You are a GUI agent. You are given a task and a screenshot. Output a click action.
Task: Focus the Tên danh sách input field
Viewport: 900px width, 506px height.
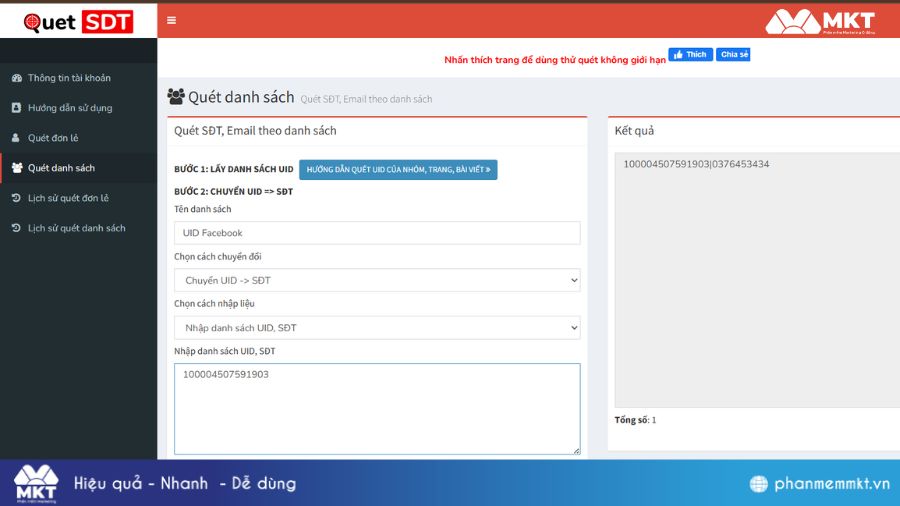click(377, 233)
